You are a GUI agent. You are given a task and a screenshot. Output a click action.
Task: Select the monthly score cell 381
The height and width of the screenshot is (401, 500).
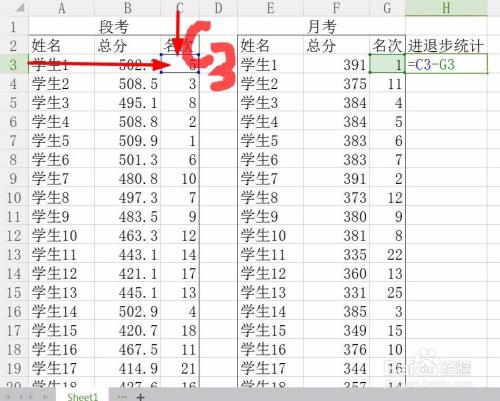point(336,235)
